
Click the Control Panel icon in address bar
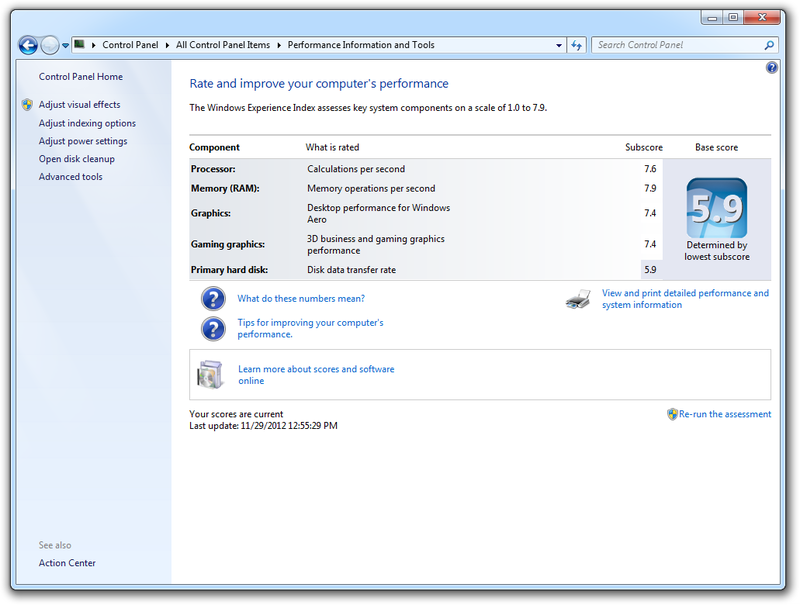pos(79,45)
